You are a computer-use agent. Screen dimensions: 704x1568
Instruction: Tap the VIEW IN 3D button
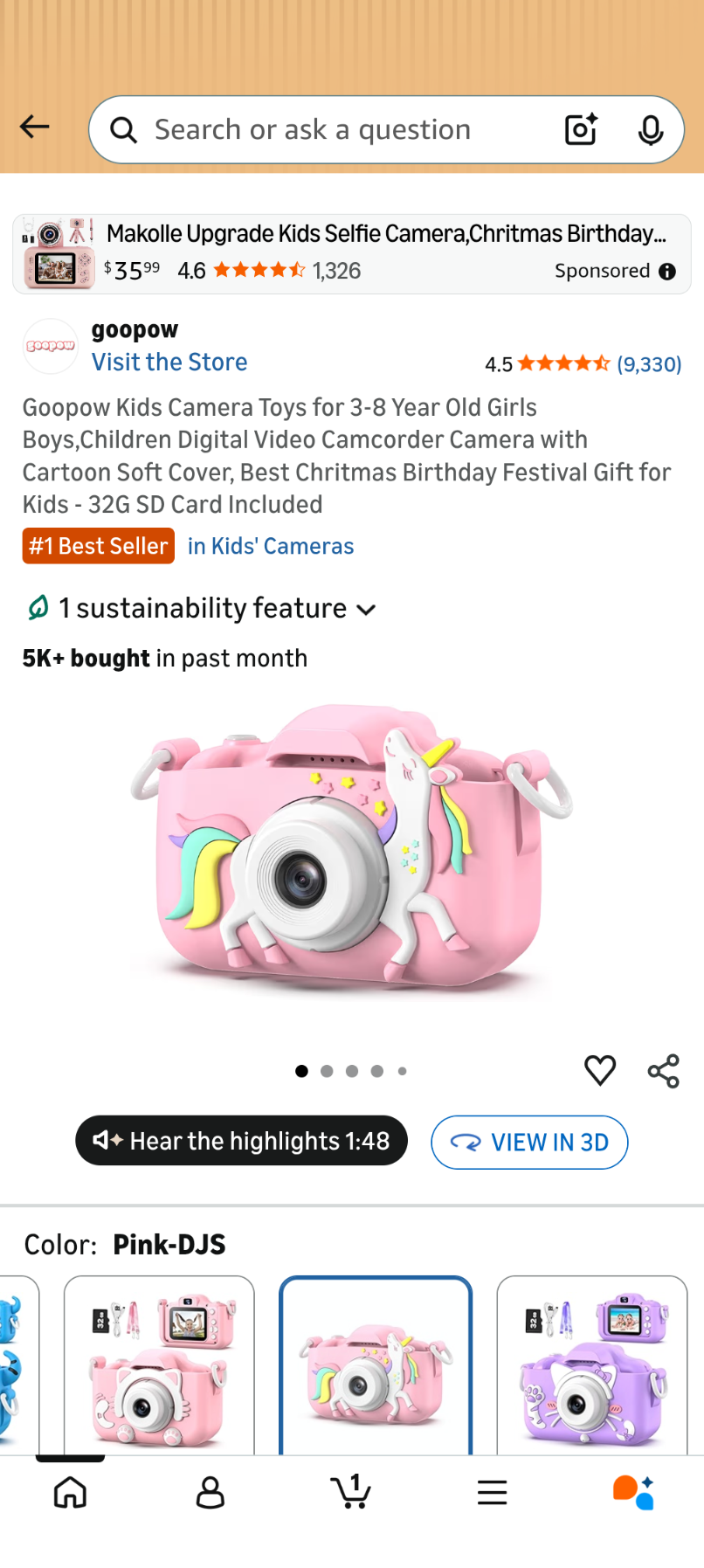(529, 1143)
